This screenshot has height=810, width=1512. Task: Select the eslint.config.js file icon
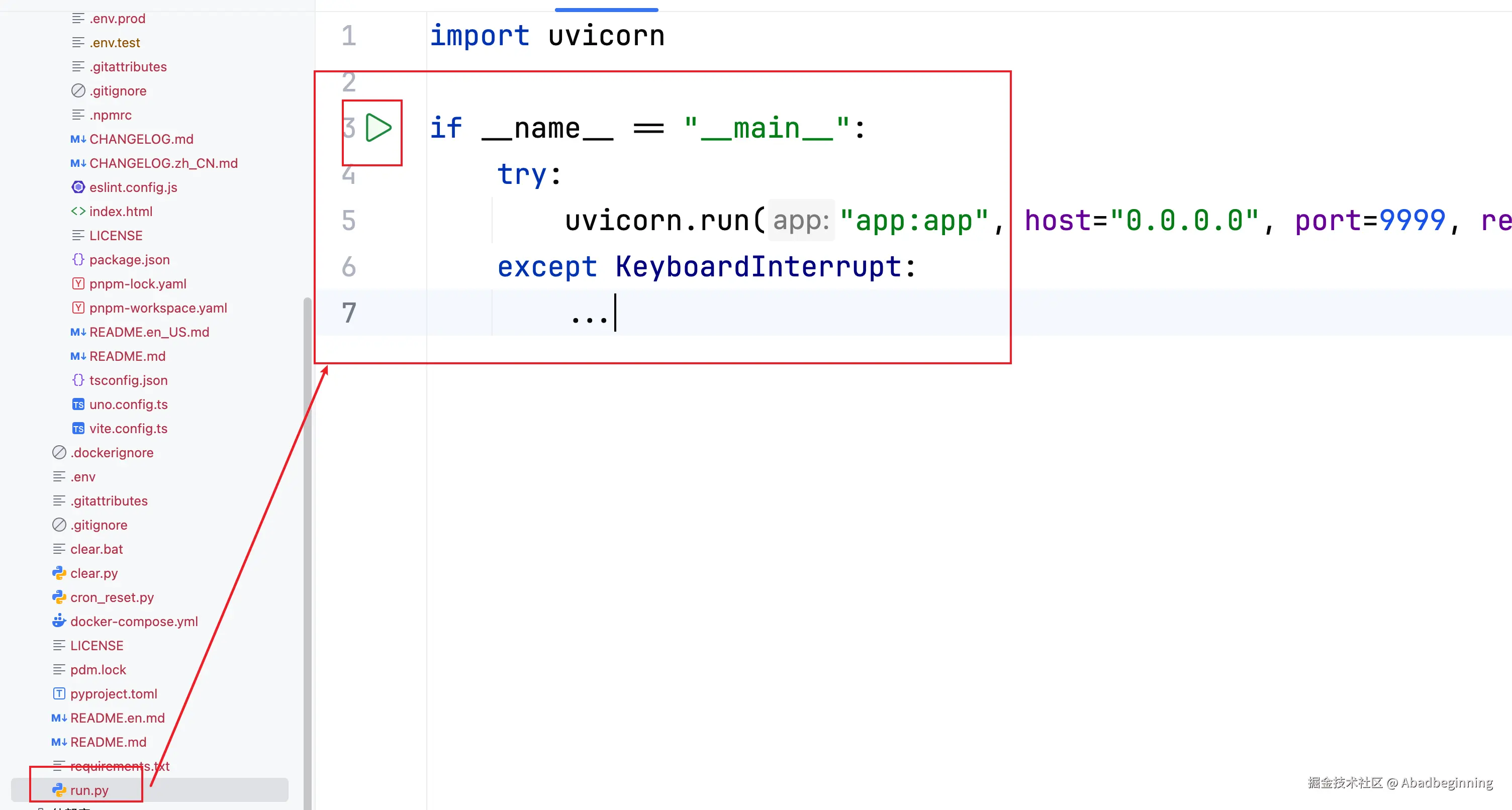coord(78,187)
